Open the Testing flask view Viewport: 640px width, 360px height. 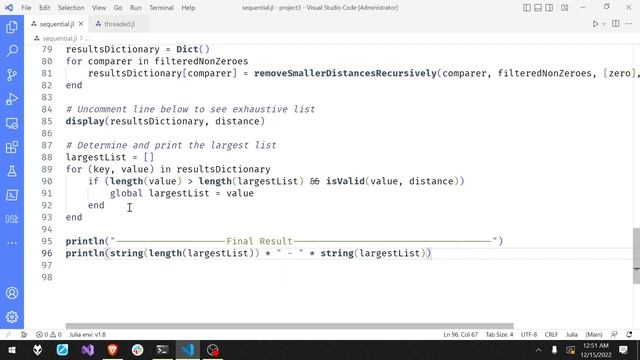12,171
